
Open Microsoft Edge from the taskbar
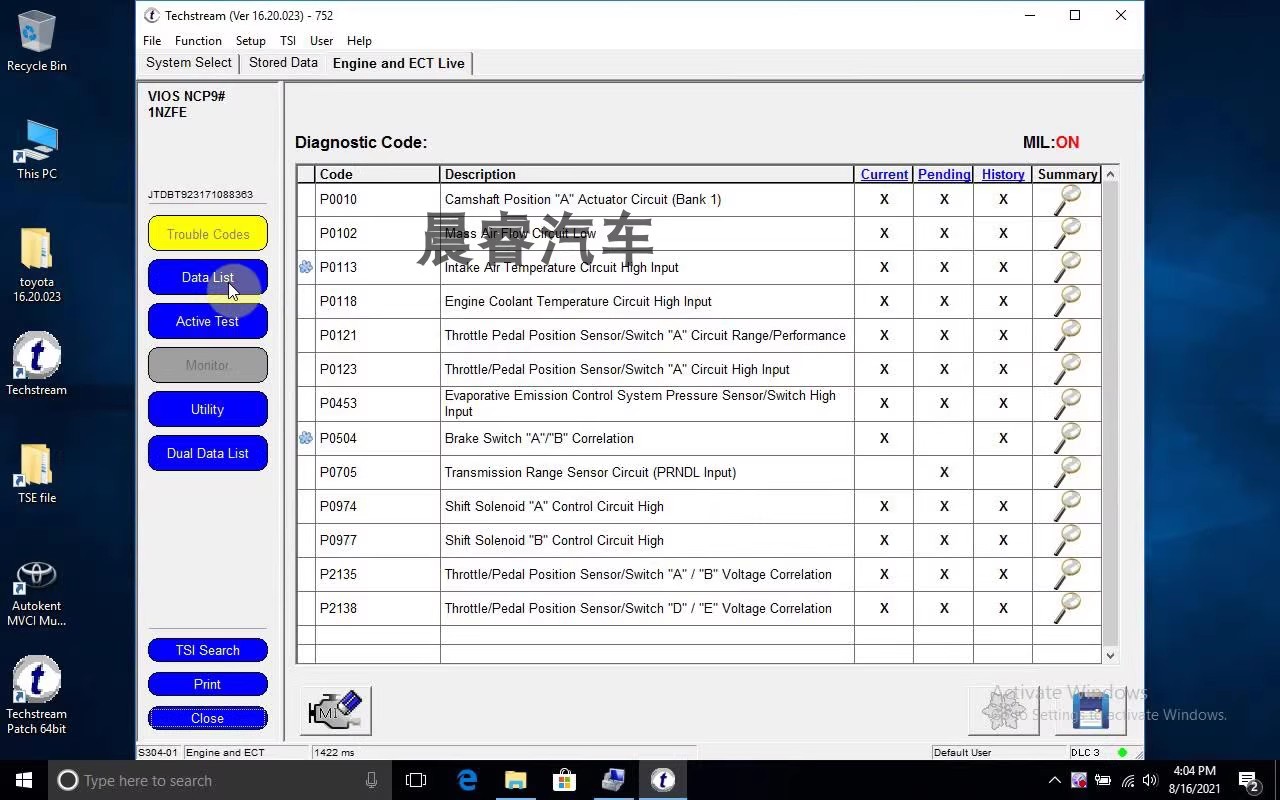click(x=467, y=780)
